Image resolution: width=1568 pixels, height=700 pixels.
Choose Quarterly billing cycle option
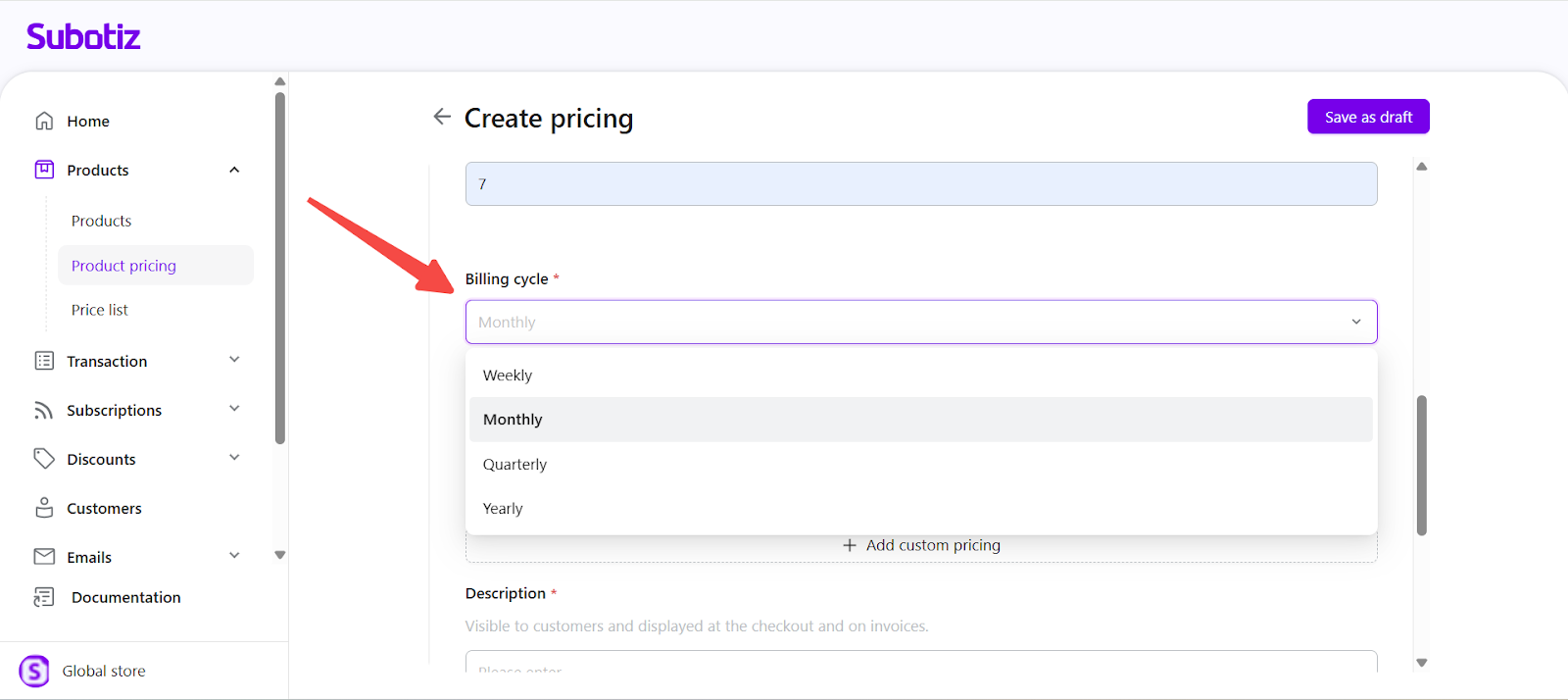click(x=514, y=465)
